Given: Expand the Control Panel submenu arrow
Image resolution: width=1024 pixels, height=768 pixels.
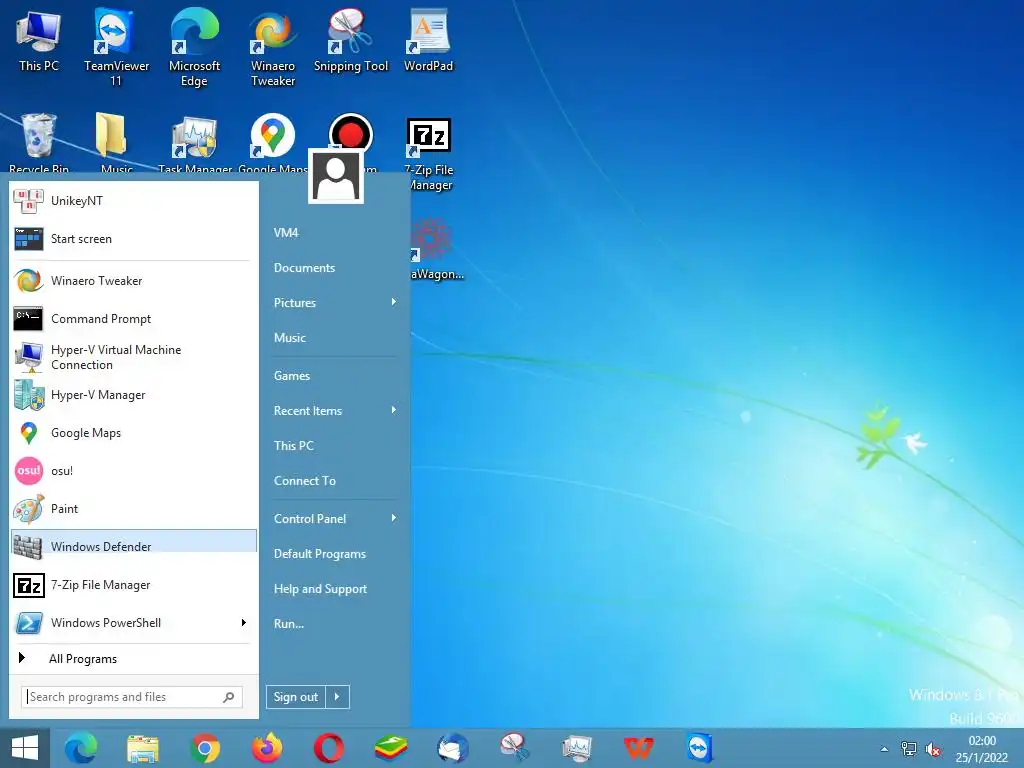Looking at the screenshot, I should click(394, 518).
